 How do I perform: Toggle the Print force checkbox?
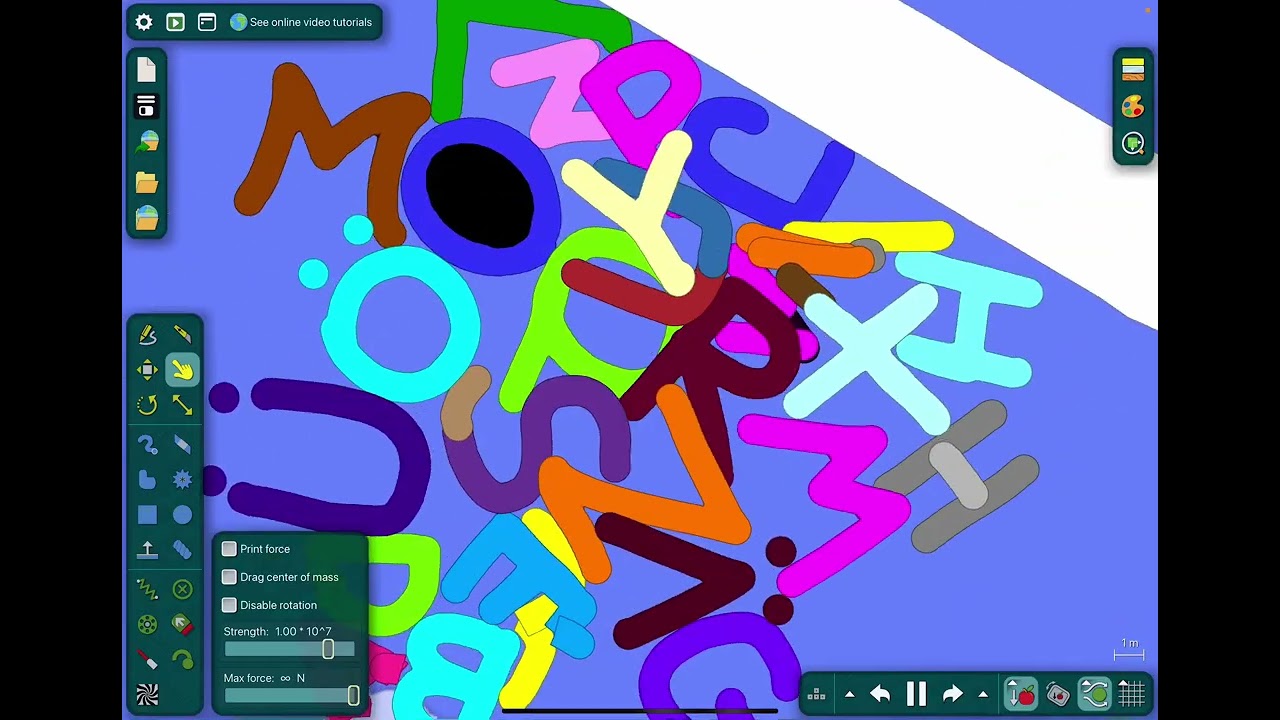coord(229,549)
